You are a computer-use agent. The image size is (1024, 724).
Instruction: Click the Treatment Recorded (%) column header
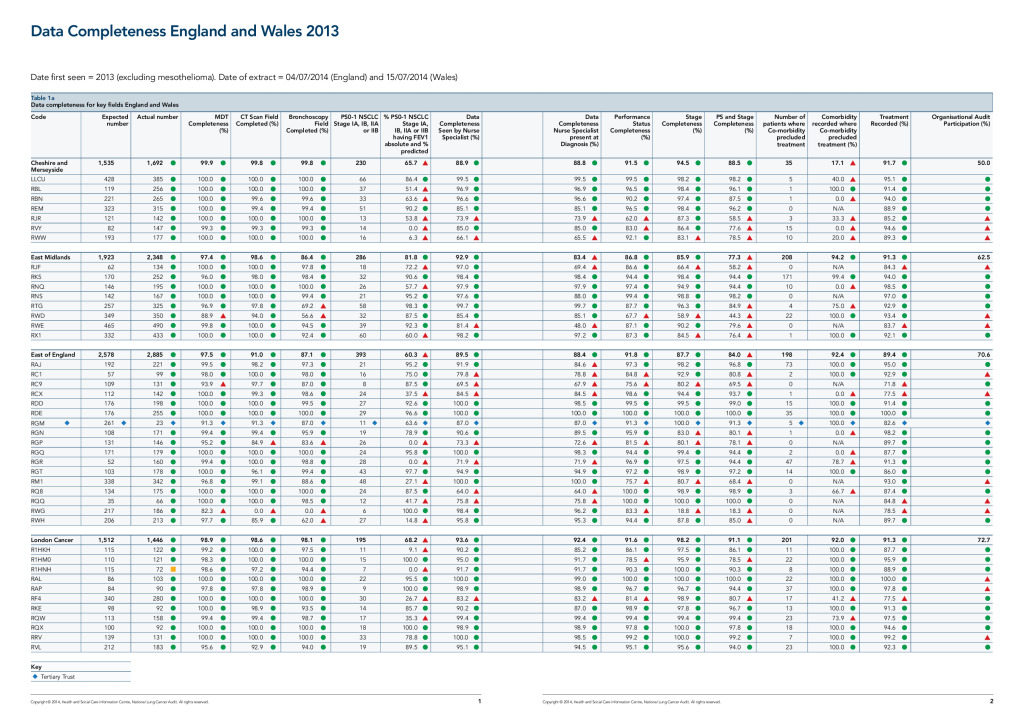click(887, 120)
